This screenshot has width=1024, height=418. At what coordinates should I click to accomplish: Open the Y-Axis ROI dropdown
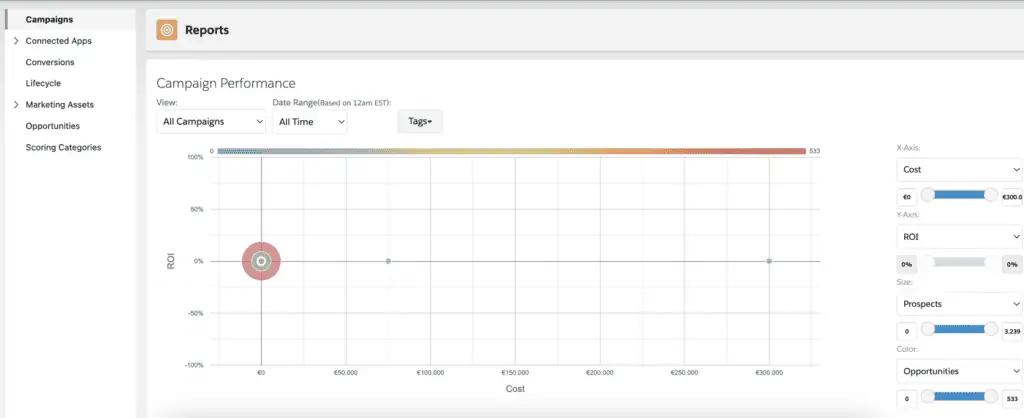960,236
